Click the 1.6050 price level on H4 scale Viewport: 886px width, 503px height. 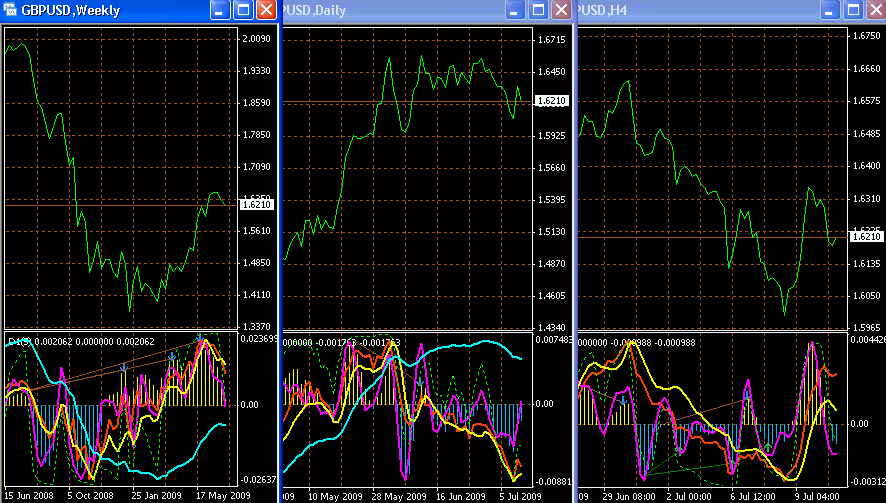click(866, 296)
